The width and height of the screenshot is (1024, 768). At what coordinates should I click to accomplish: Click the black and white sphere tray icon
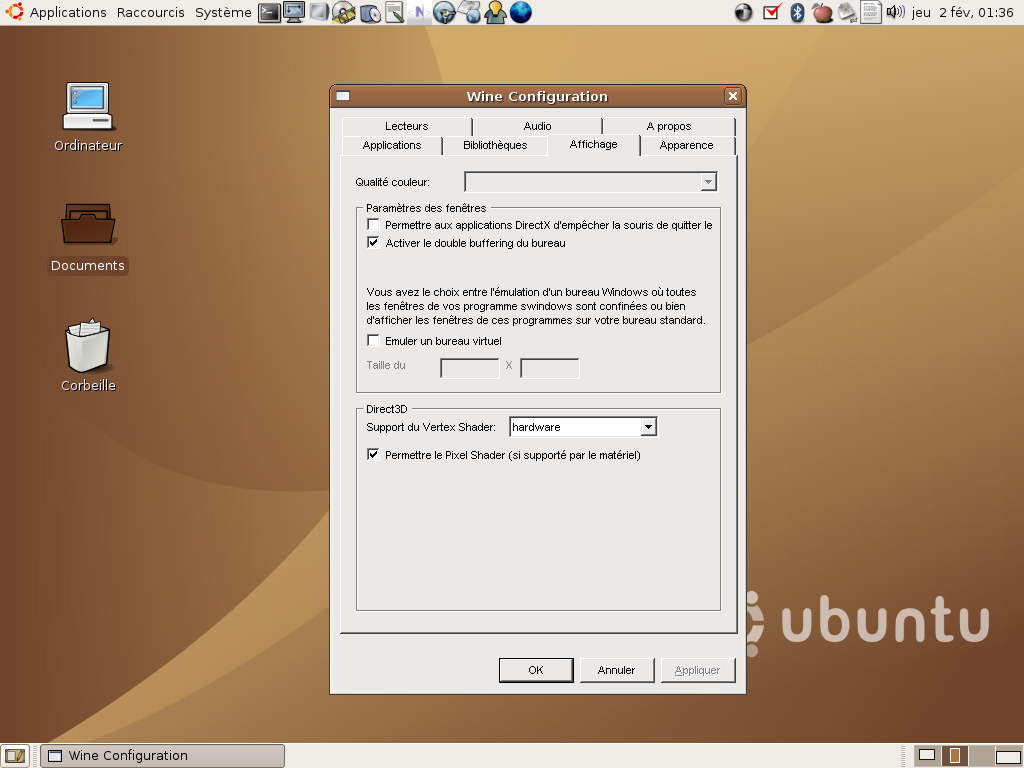click(x=743, y=12)
